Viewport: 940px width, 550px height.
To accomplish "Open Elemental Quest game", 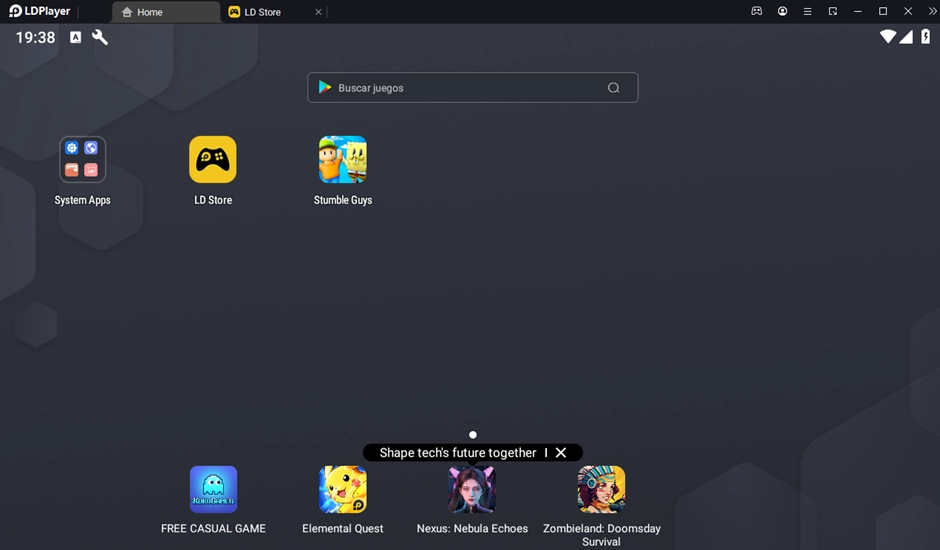I will click(343, 489).
